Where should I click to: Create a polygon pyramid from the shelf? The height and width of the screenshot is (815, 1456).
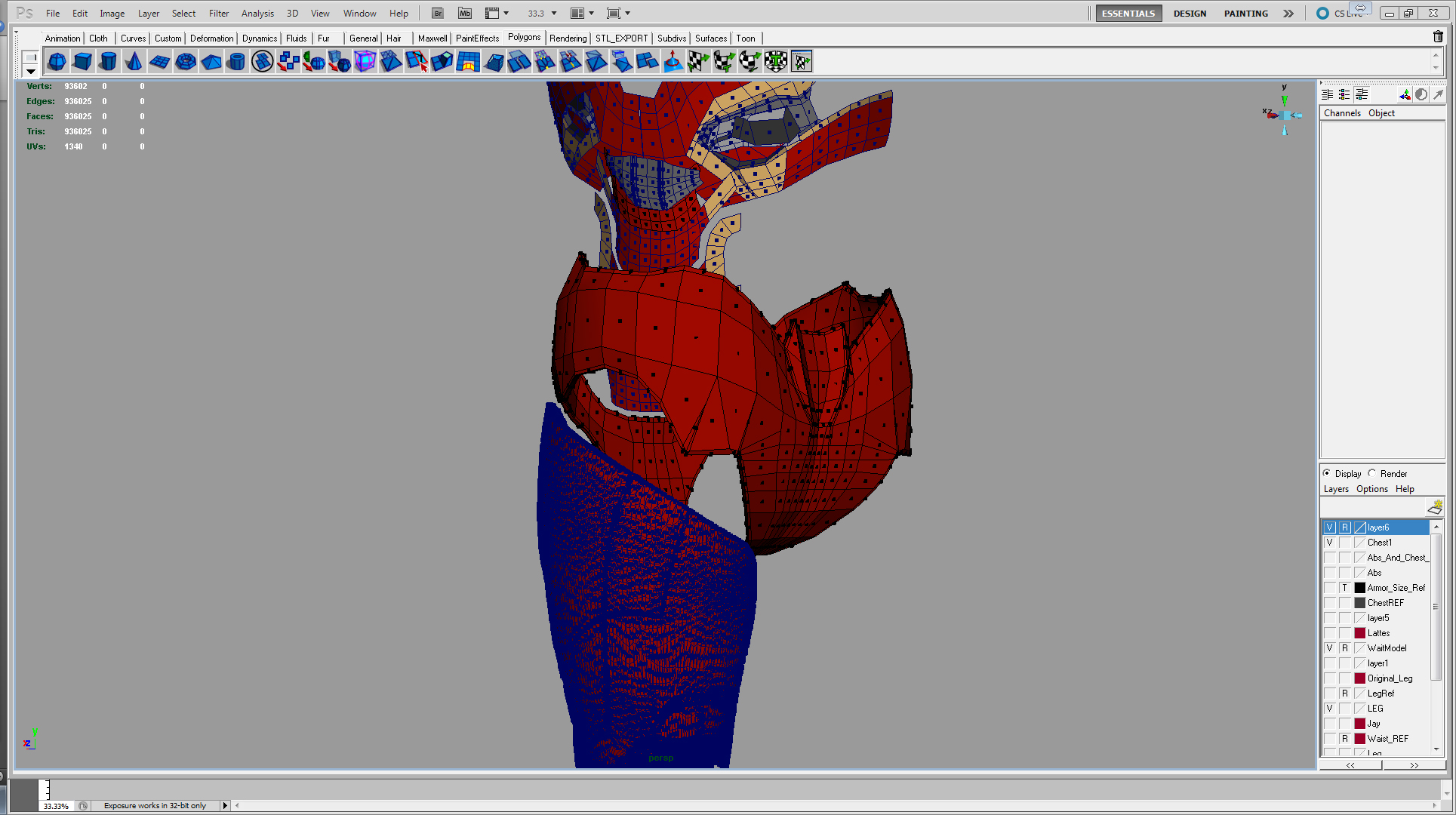[x=211, y=61]
